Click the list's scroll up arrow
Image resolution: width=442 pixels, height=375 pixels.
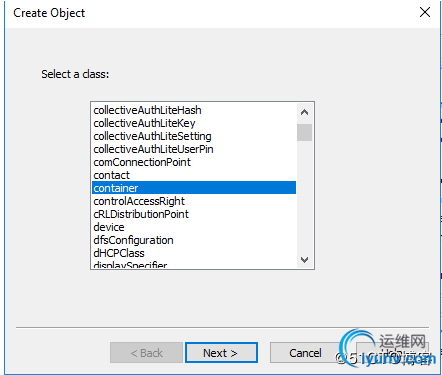point(304,112)
